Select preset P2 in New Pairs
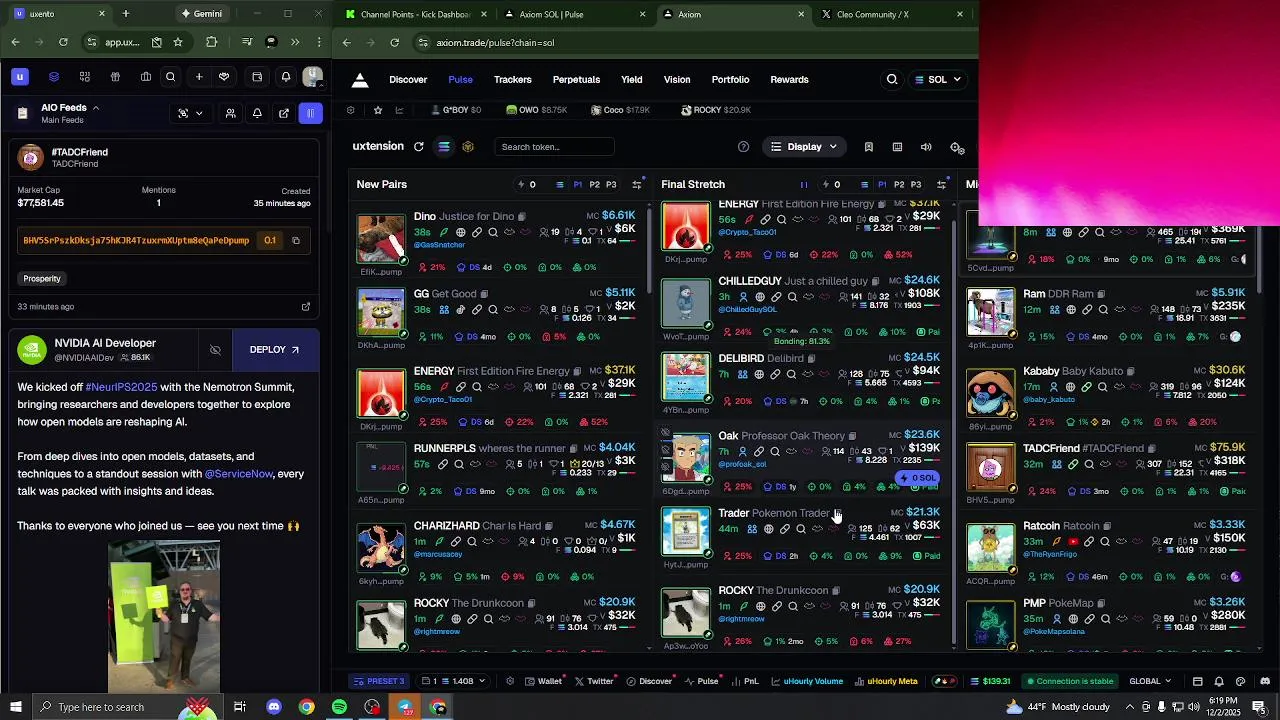The width and height of the screenshot is (1280, 720). [x=594, y=185]
